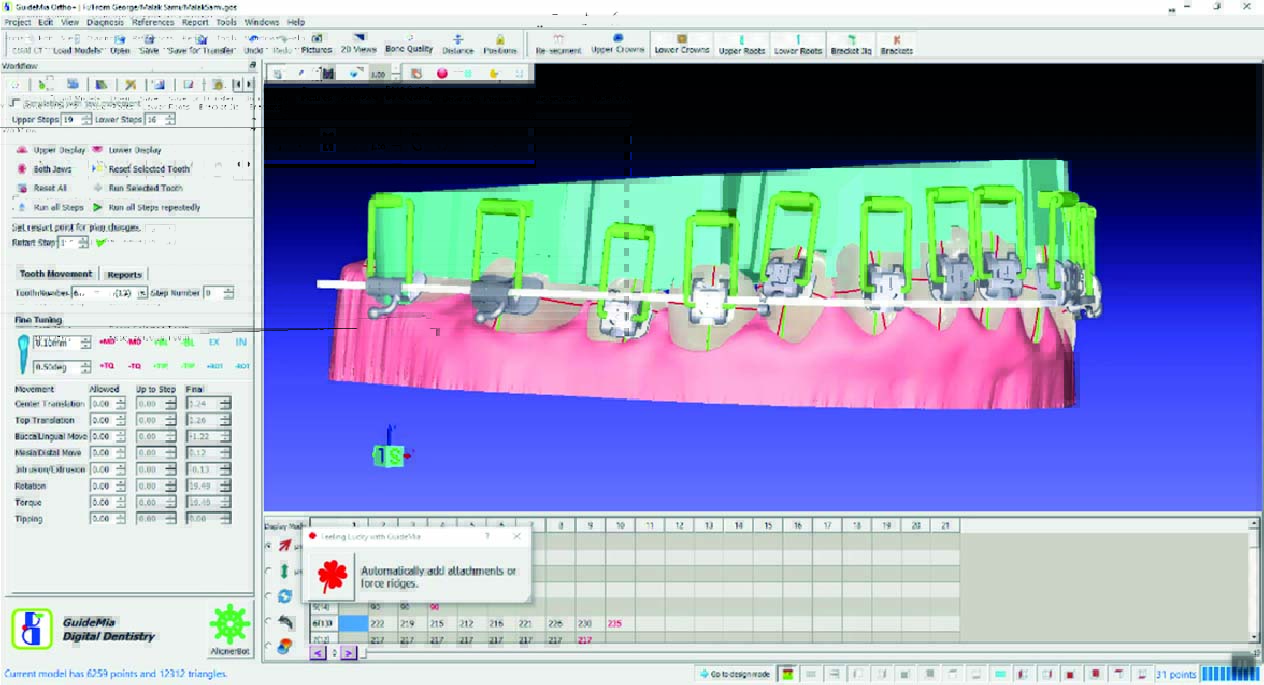Click the Brackets toolbar icon
1264x685 pixels.
(x=896, y=44)
